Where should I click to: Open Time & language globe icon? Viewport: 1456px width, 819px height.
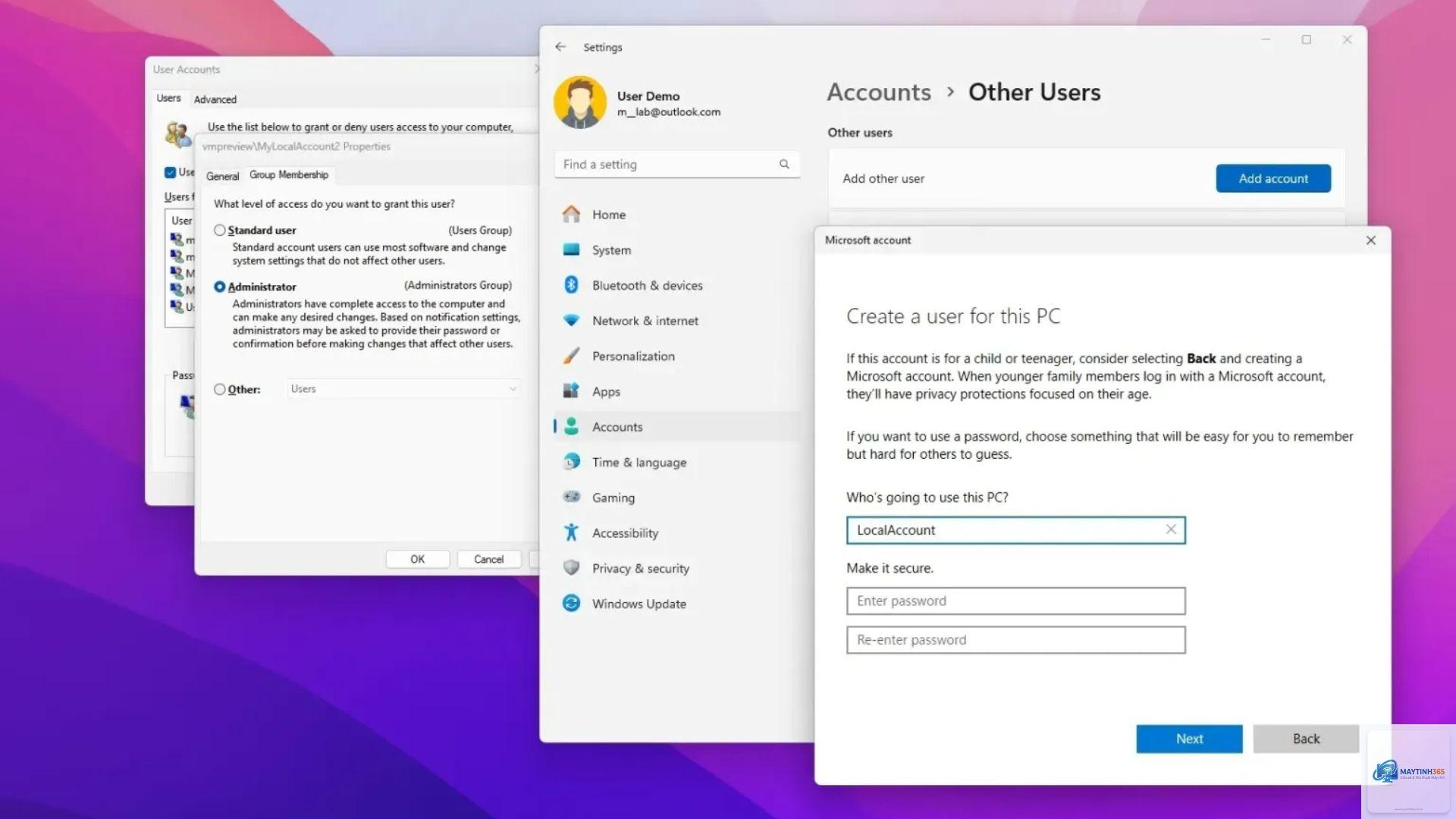tap(572, 462)
